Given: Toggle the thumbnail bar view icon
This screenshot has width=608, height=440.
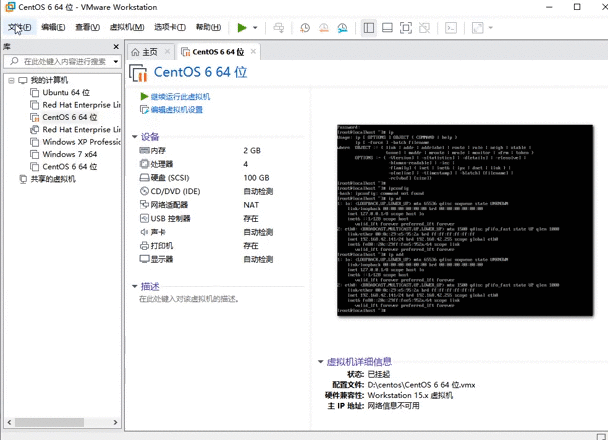Looking at the screenshot, I should [x=387, y=28].
